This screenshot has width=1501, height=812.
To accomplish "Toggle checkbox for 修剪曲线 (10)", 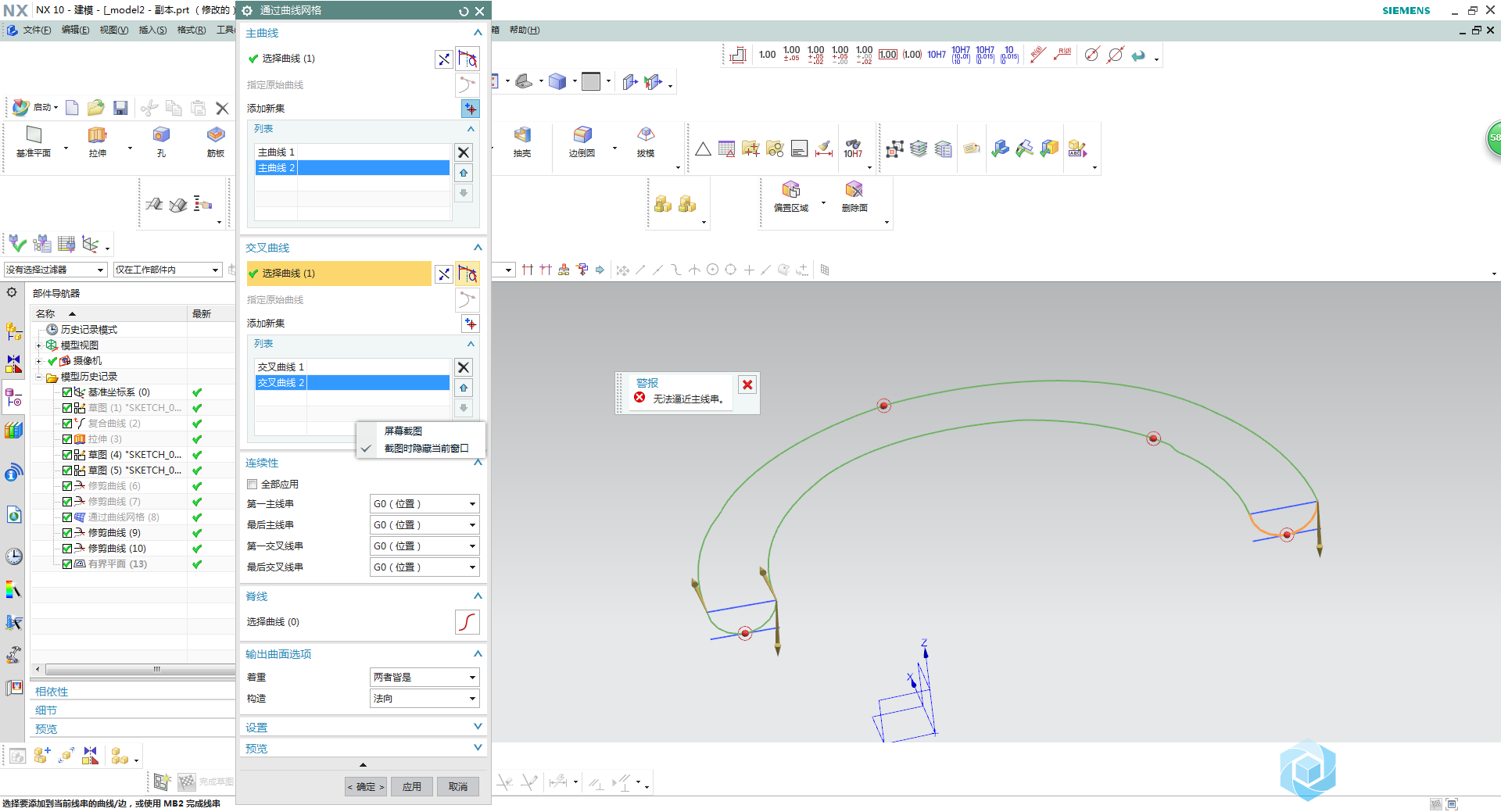I will pos(67,549).
